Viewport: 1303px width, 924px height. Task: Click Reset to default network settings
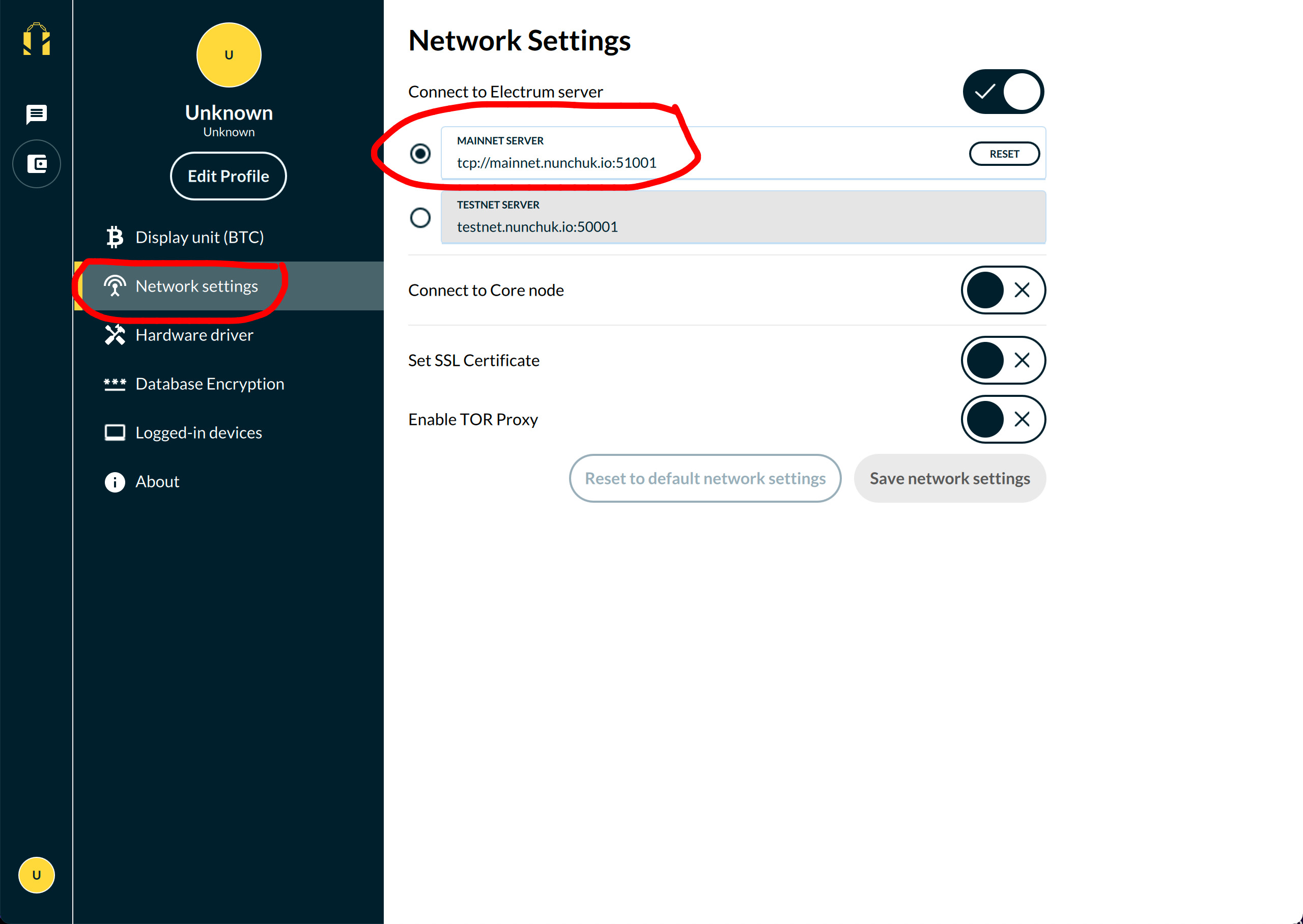(705, 478)
